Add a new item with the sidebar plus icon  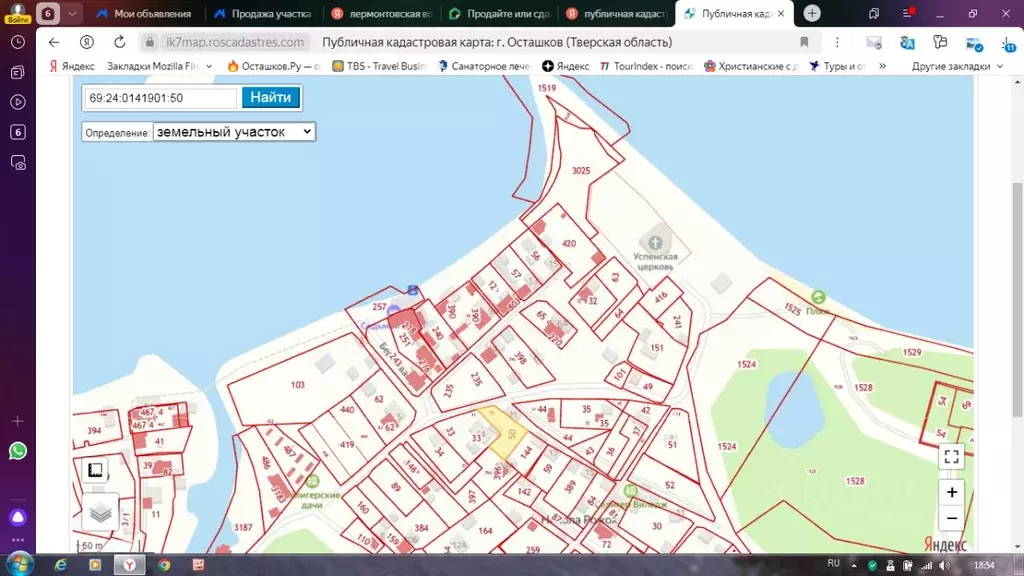tap(18, 421)
